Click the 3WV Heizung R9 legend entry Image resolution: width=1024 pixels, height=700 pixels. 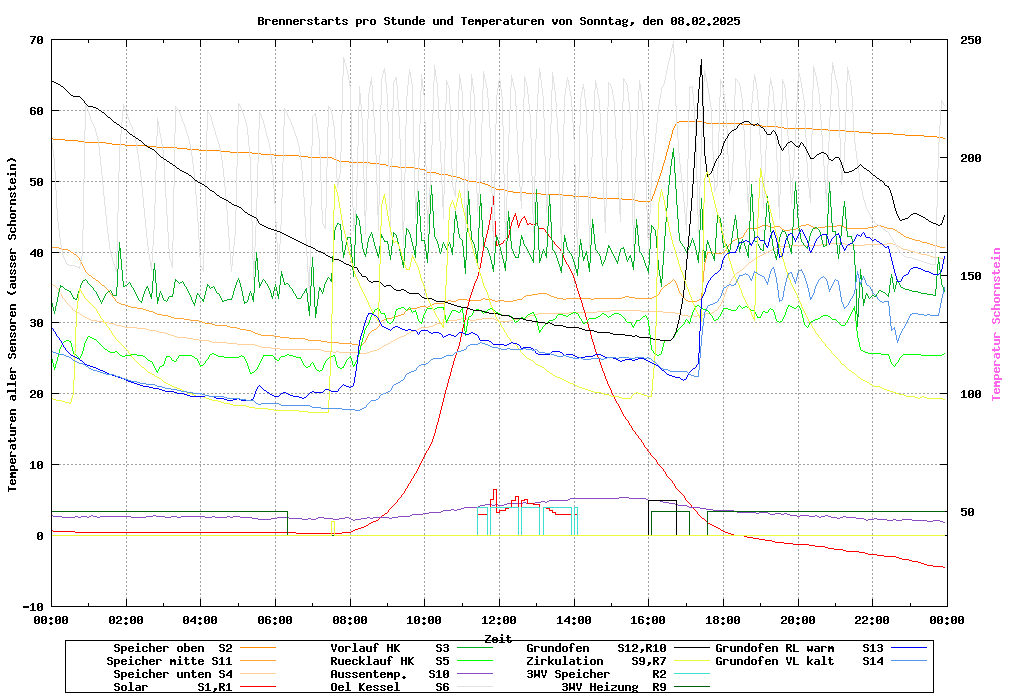[x=613, y=687]
